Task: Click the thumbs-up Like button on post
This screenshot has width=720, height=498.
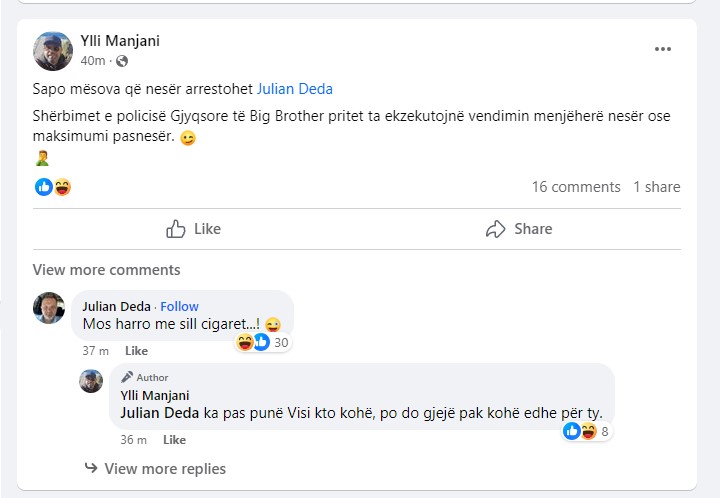Action: point(193,229)
